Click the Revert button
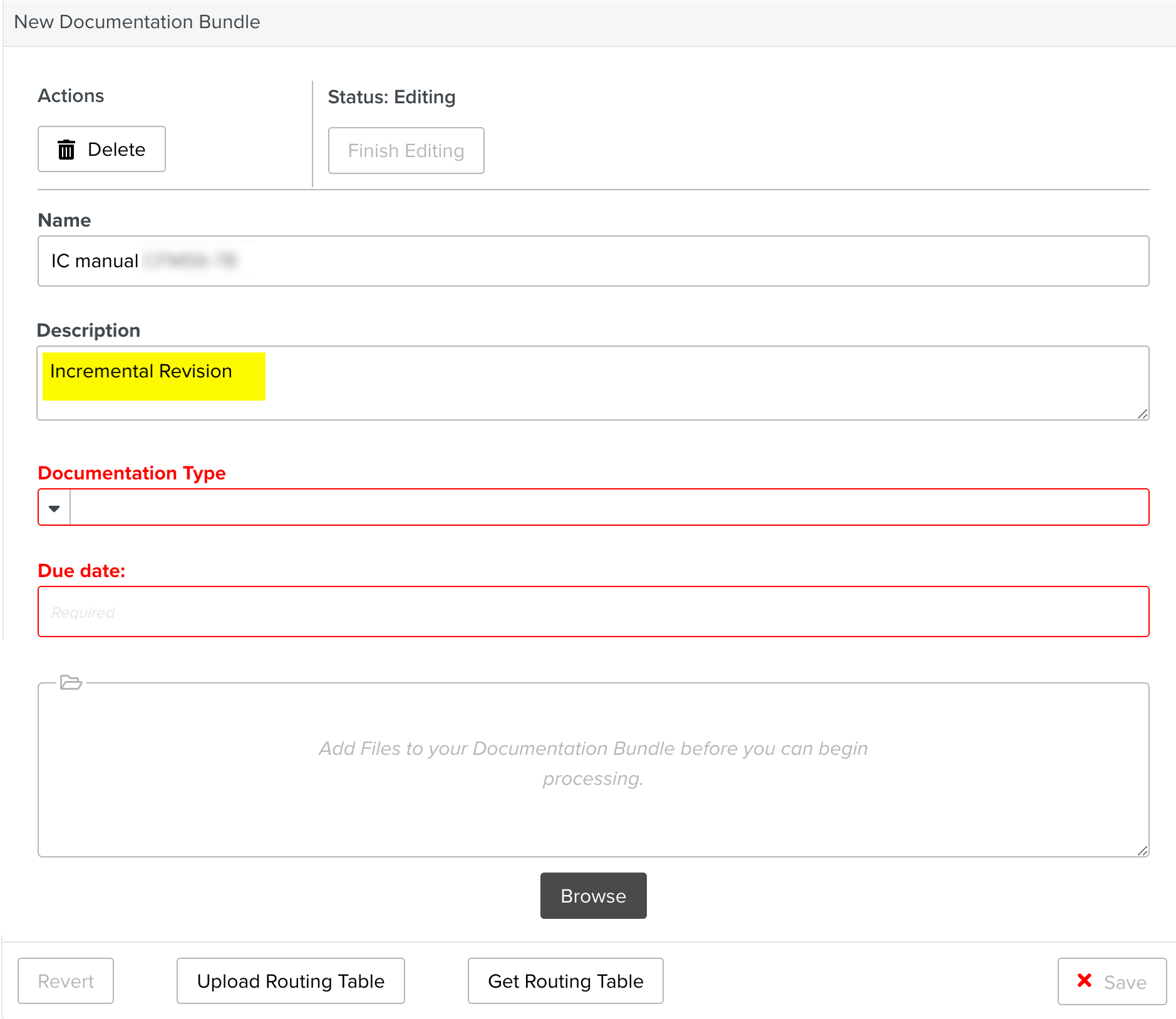The height and width of the screenshot is (1019, 1176). click(x=66, y=981)
